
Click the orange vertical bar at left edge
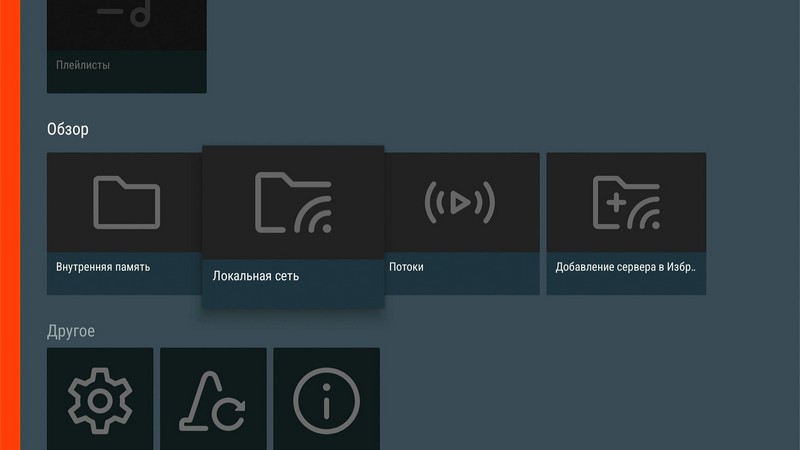click(10, 225)
